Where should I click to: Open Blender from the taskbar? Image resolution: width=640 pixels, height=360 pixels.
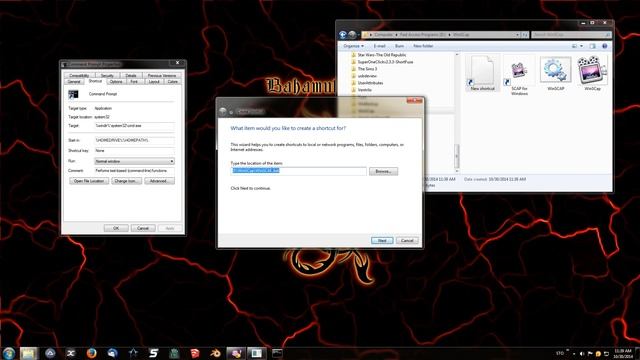pos(215,353)
